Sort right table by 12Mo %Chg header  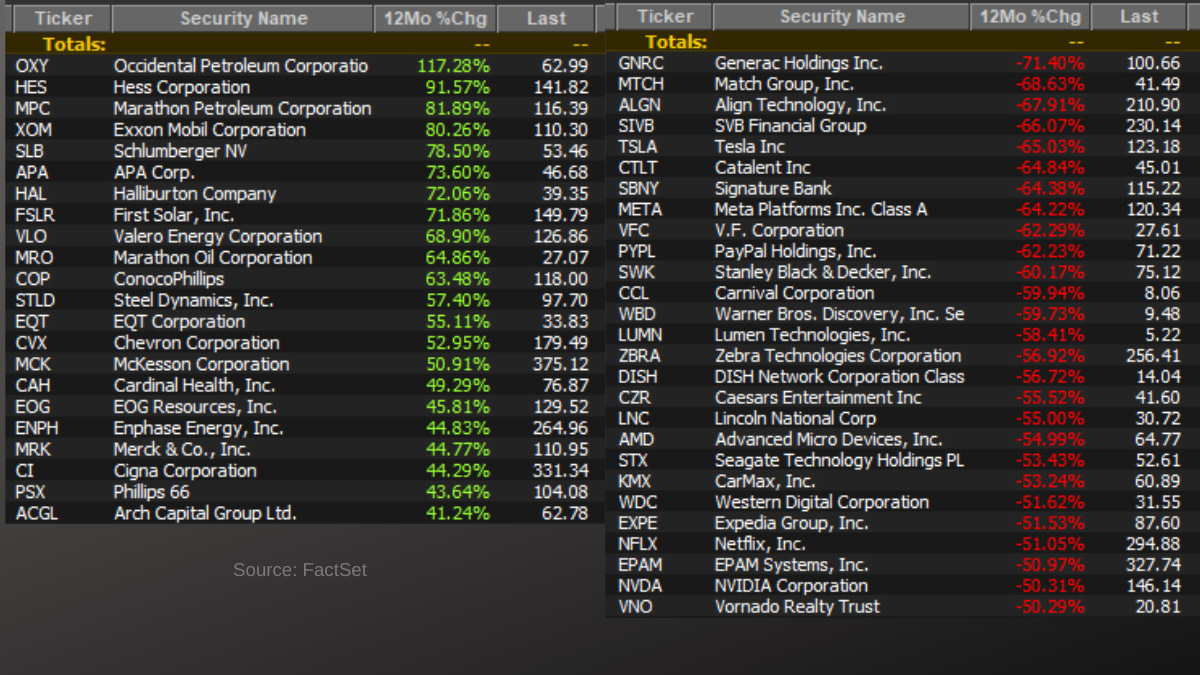[x=1030, y=17]
